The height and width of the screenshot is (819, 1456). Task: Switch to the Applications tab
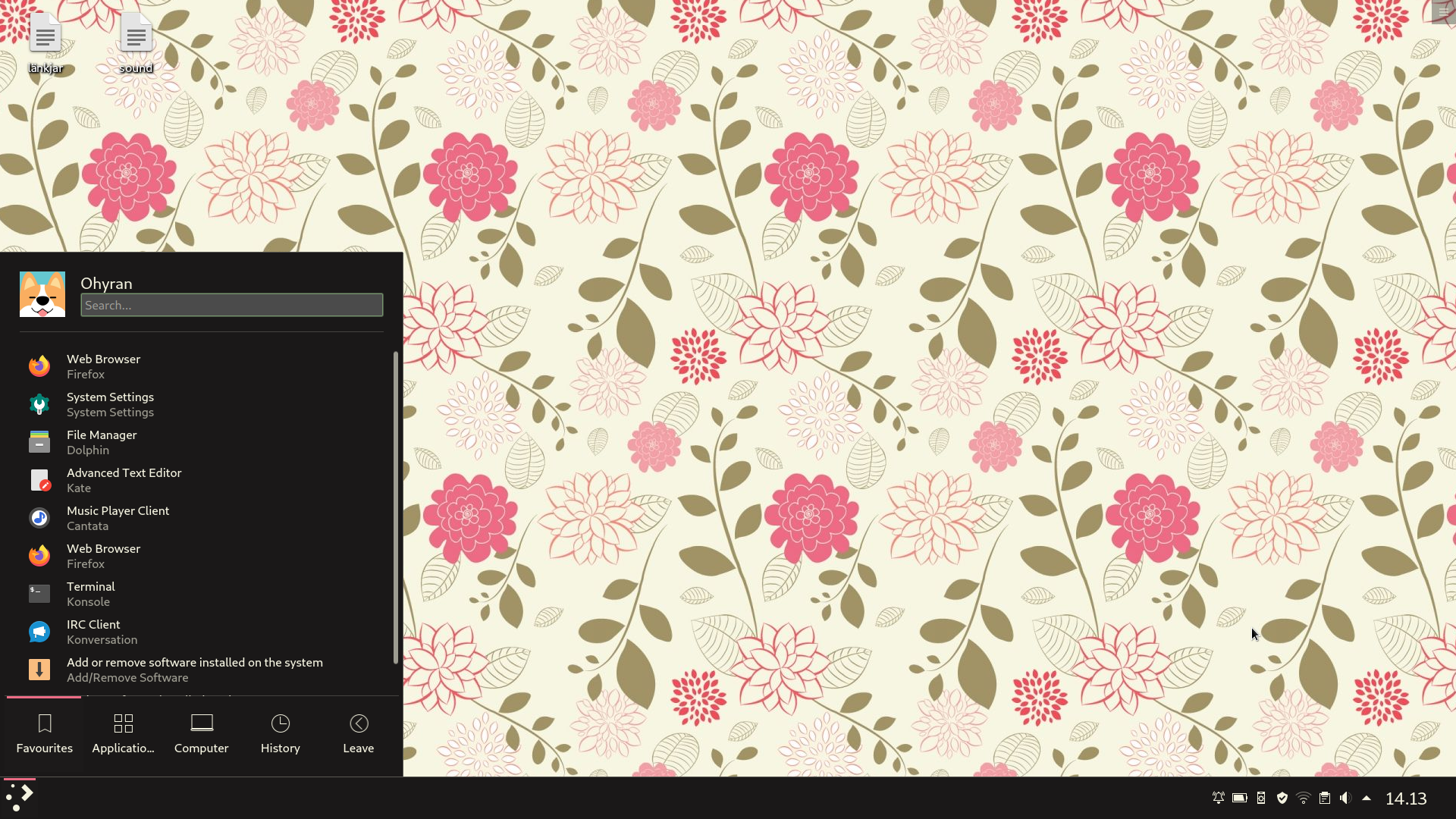[x=123, y=734]
